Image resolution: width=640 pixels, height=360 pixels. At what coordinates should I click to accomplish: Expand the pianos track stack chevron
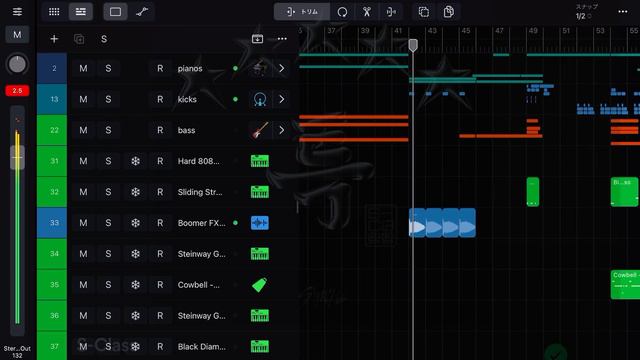click(x=282, y=68)
